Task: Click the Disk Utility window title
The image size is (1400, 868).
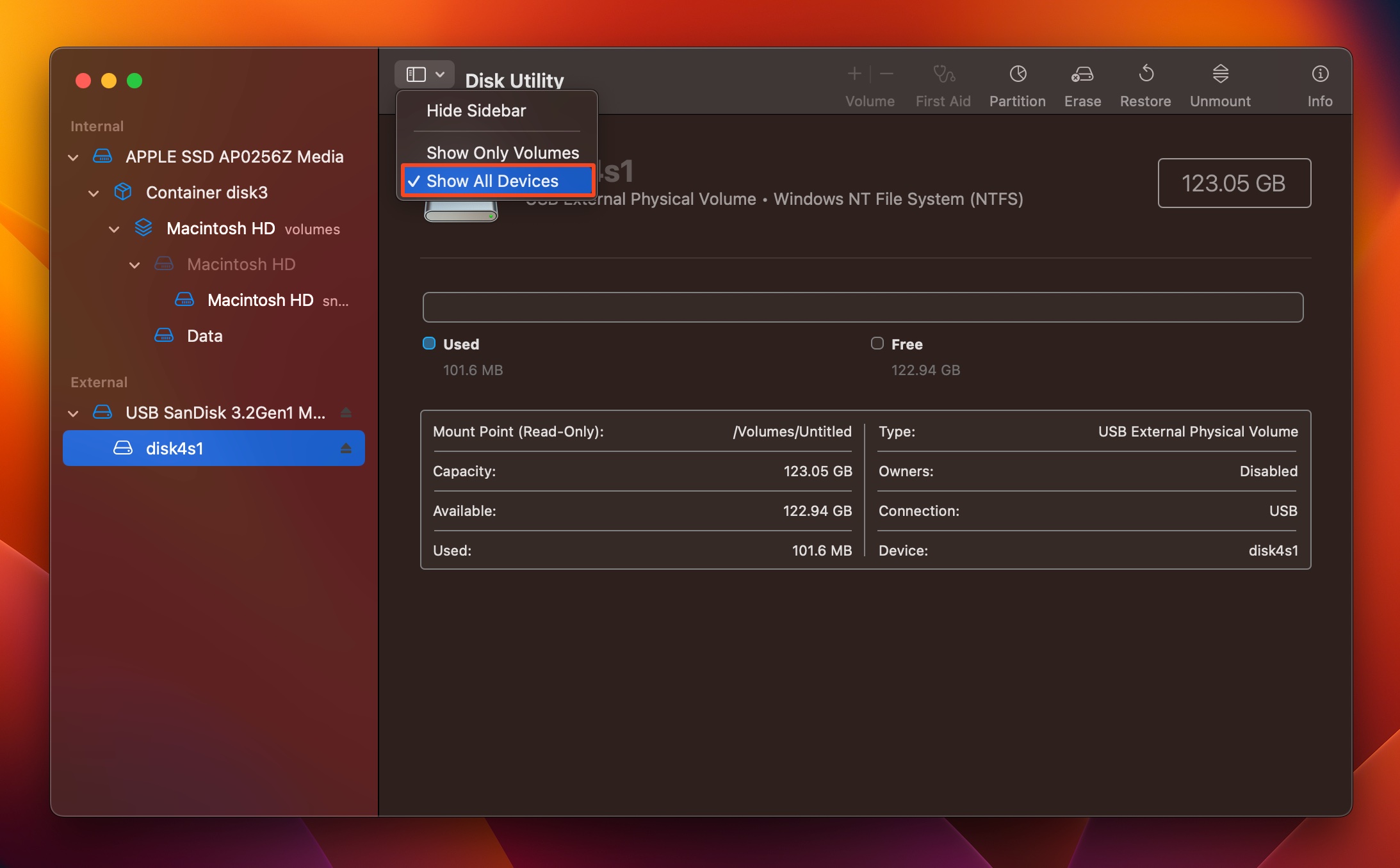Action: click(514, 81)
